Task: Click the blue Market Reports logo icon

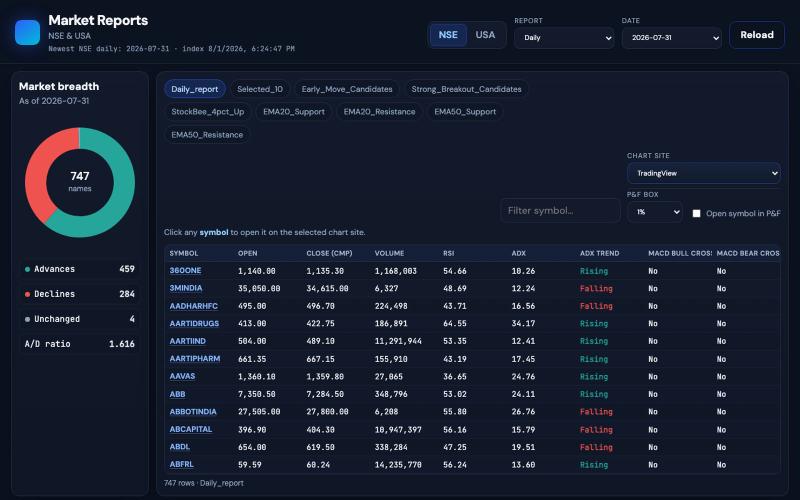Action: coord(28,33)
